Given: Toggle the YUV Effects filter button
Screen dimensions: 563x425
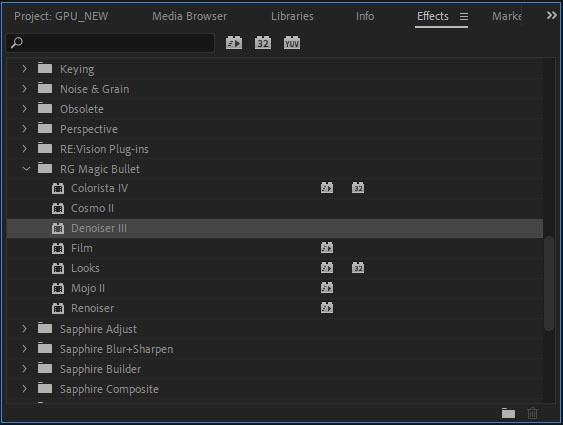Looking at the screenshot, I should tap(292, 43).
